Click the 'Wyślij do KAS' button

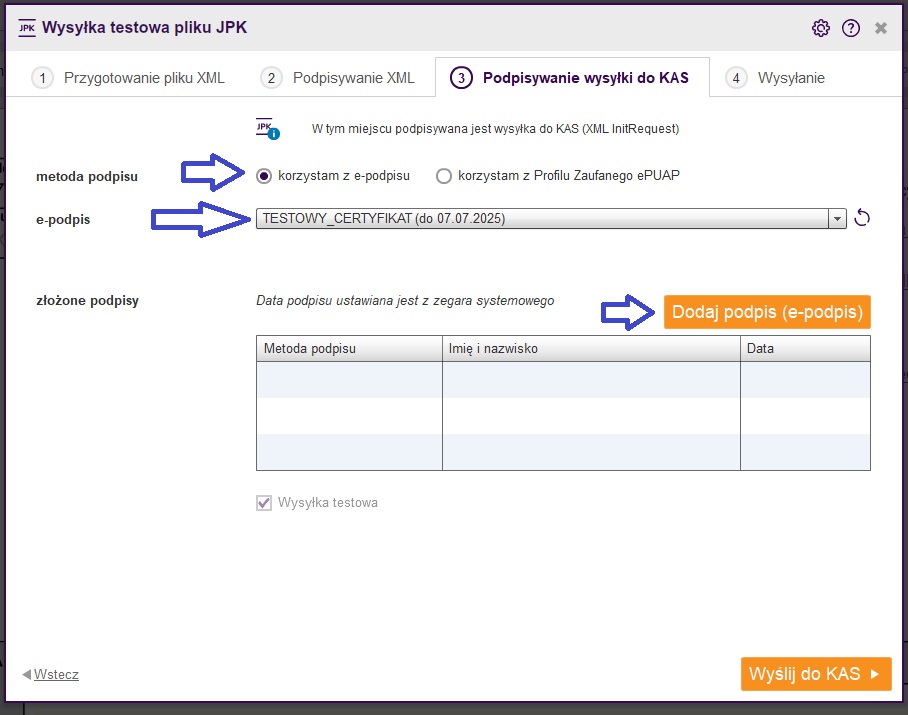tap(816, 674)
